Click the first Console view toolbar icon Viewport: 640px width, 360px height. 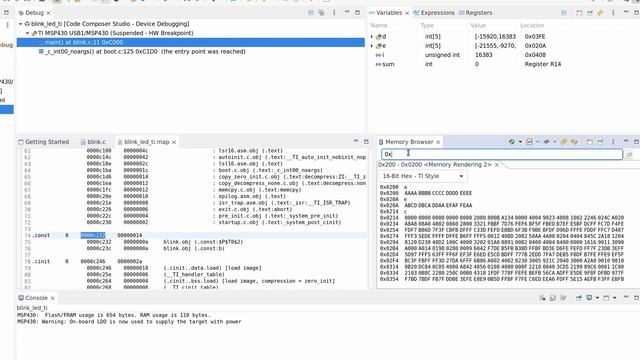[x=542, y=298]
